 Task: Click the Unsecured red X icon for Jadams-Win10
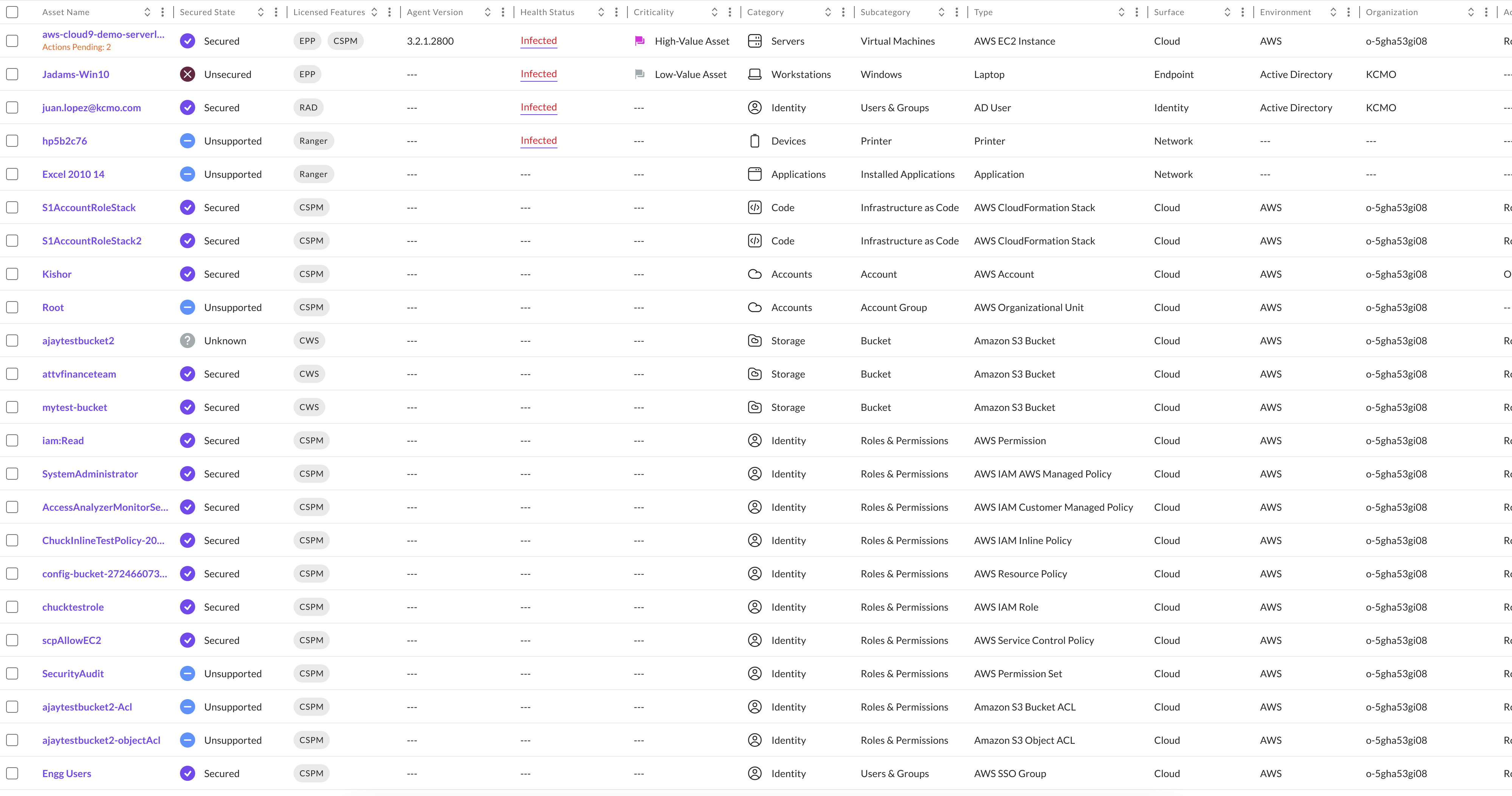tap(187, 75)
